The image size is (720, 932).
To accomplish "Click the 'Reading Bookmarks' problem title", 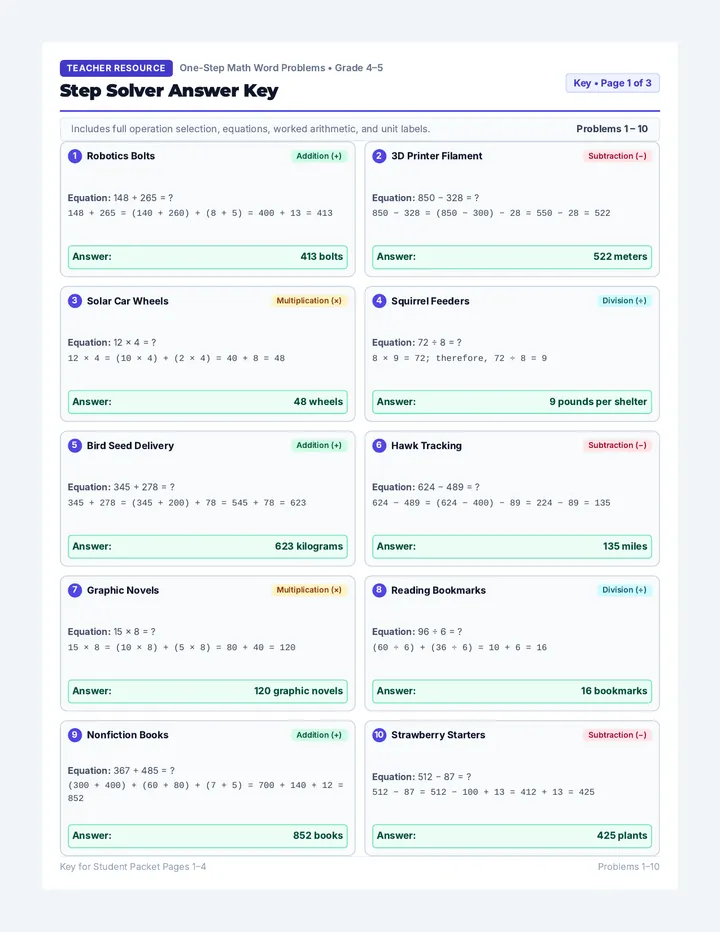I will [x=438, y=590].
